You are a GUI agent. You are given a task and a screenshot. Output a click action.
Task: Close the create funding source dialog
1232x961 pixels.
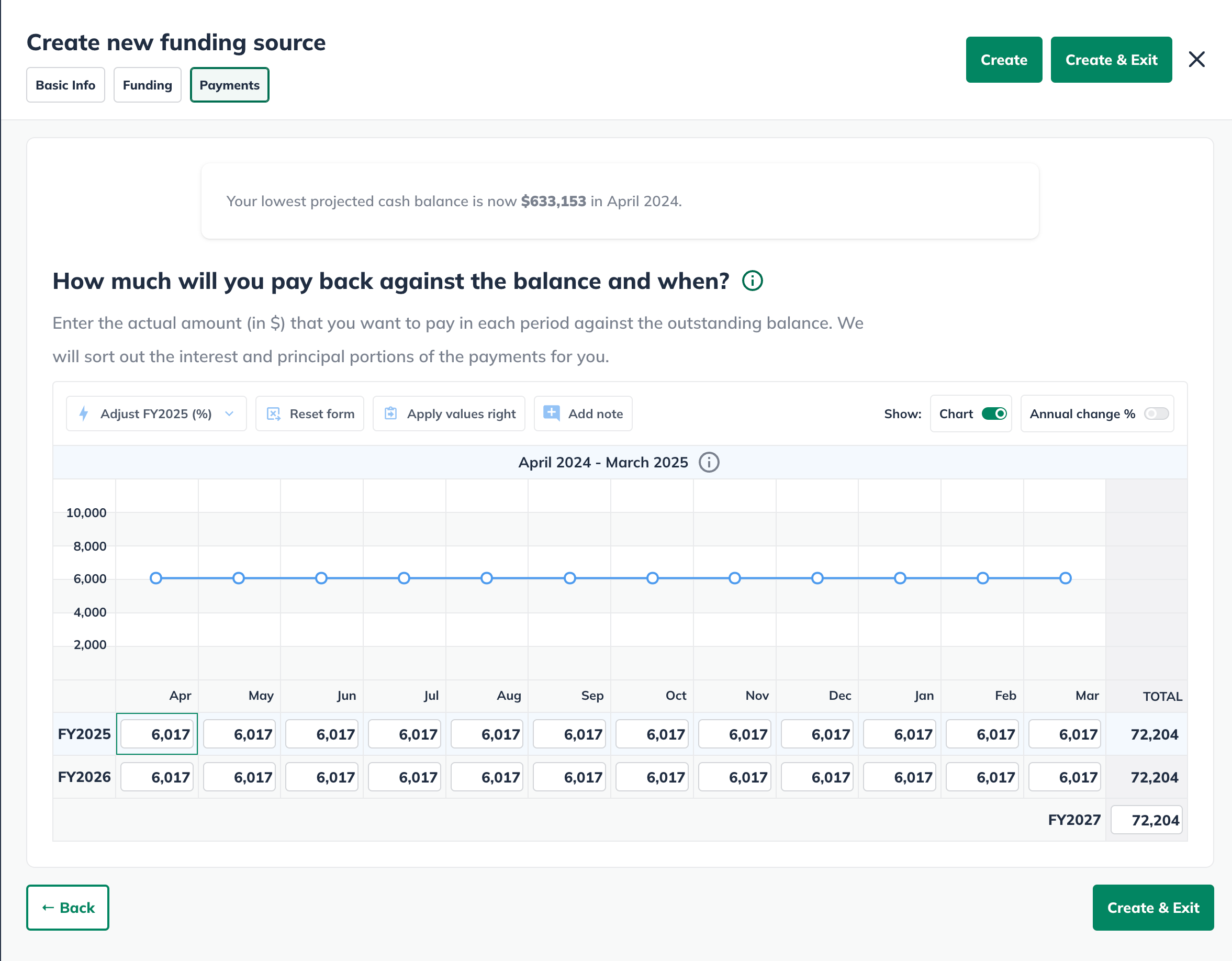point(1196,59)
